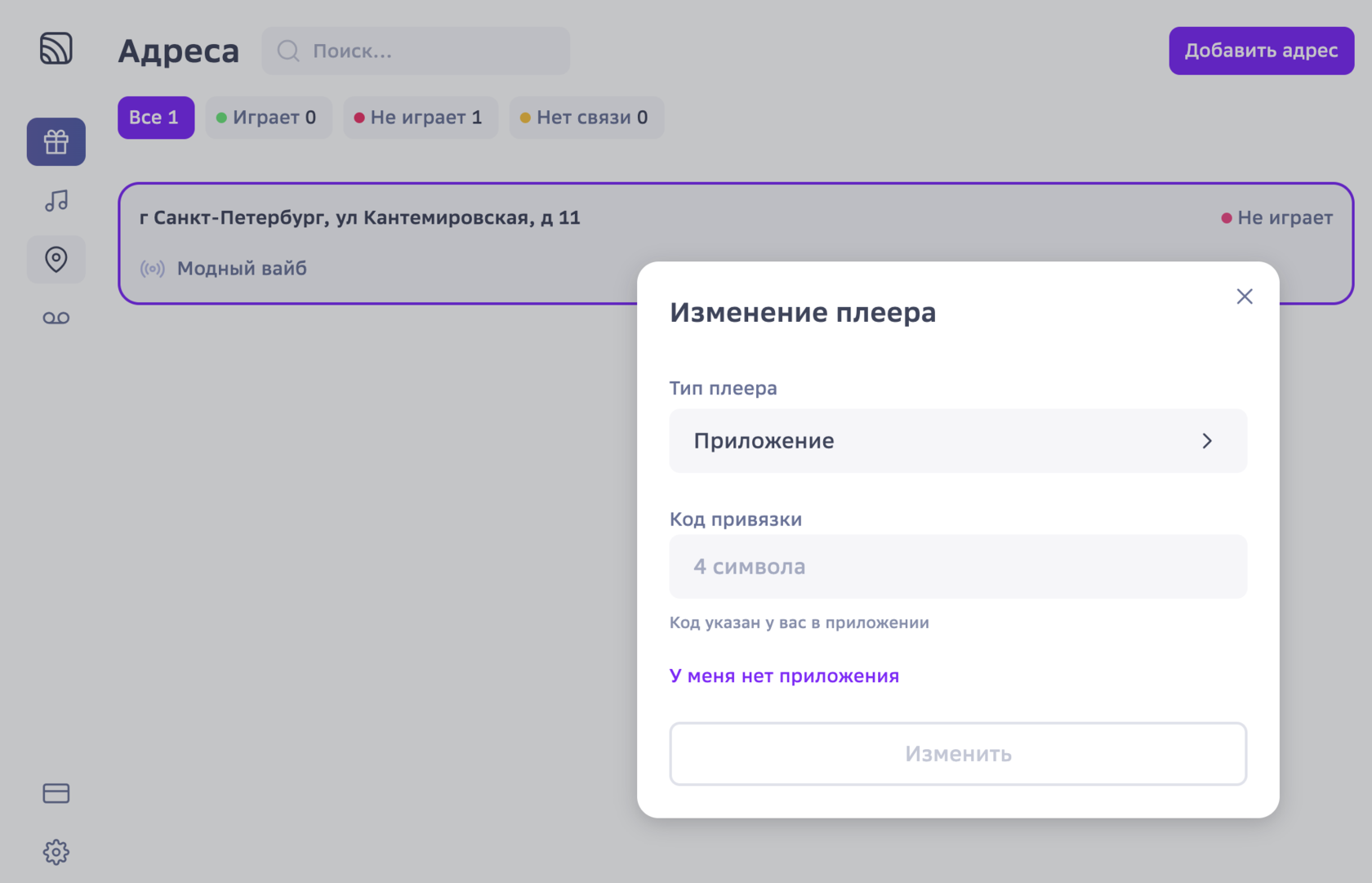Open the music note section in sidebar
This screenshot has height=883, width=1372.
pyautogui.click(x=56, y=201)
